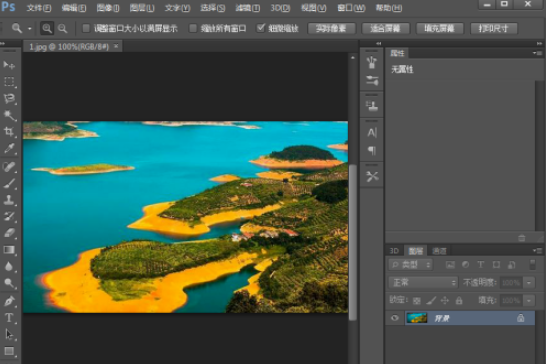Viewport: 546px width, 364px height.
Task: Select the Path Selection tool
Action: [9, 334]
